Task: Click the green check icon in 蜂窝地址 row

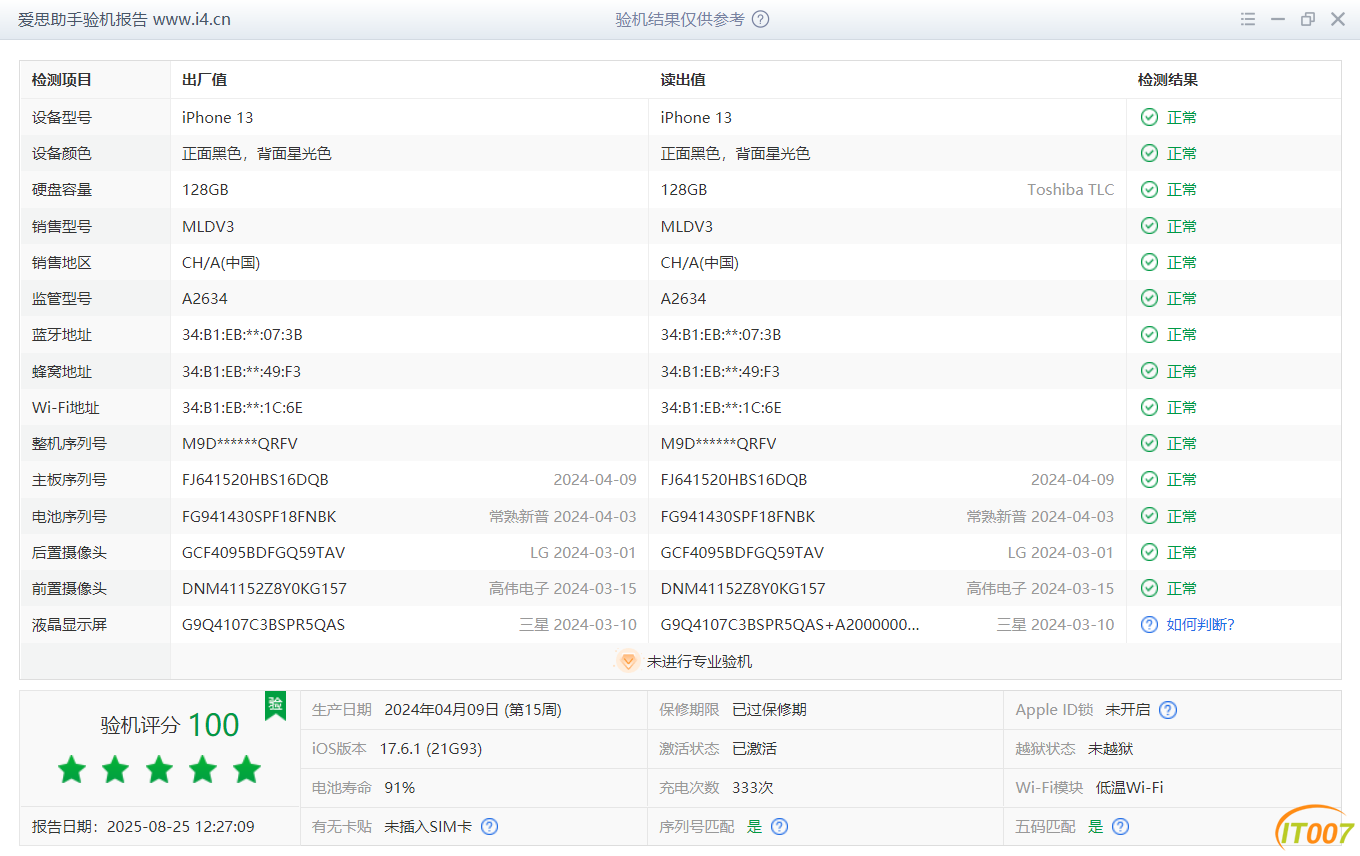Action: [1150, 371]
